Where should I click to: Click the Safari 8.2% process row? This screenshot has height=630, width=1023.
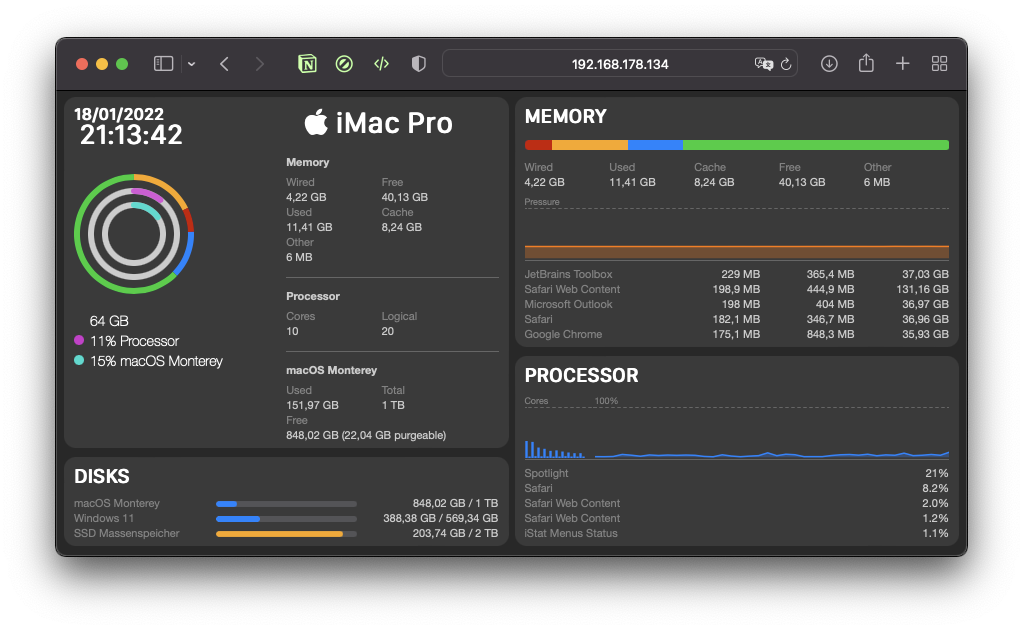(x=737, y=488)
